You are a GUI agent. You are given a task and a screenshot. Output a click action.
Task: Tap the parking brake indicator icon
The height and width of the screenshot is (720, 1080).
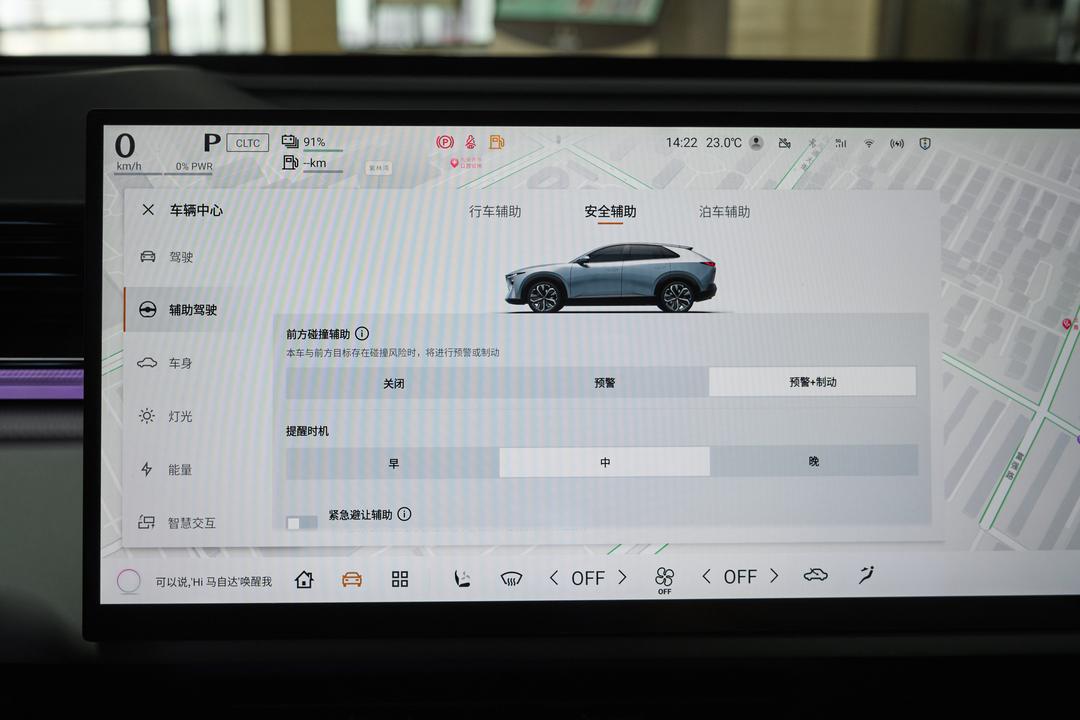click(x=445, y=142)
